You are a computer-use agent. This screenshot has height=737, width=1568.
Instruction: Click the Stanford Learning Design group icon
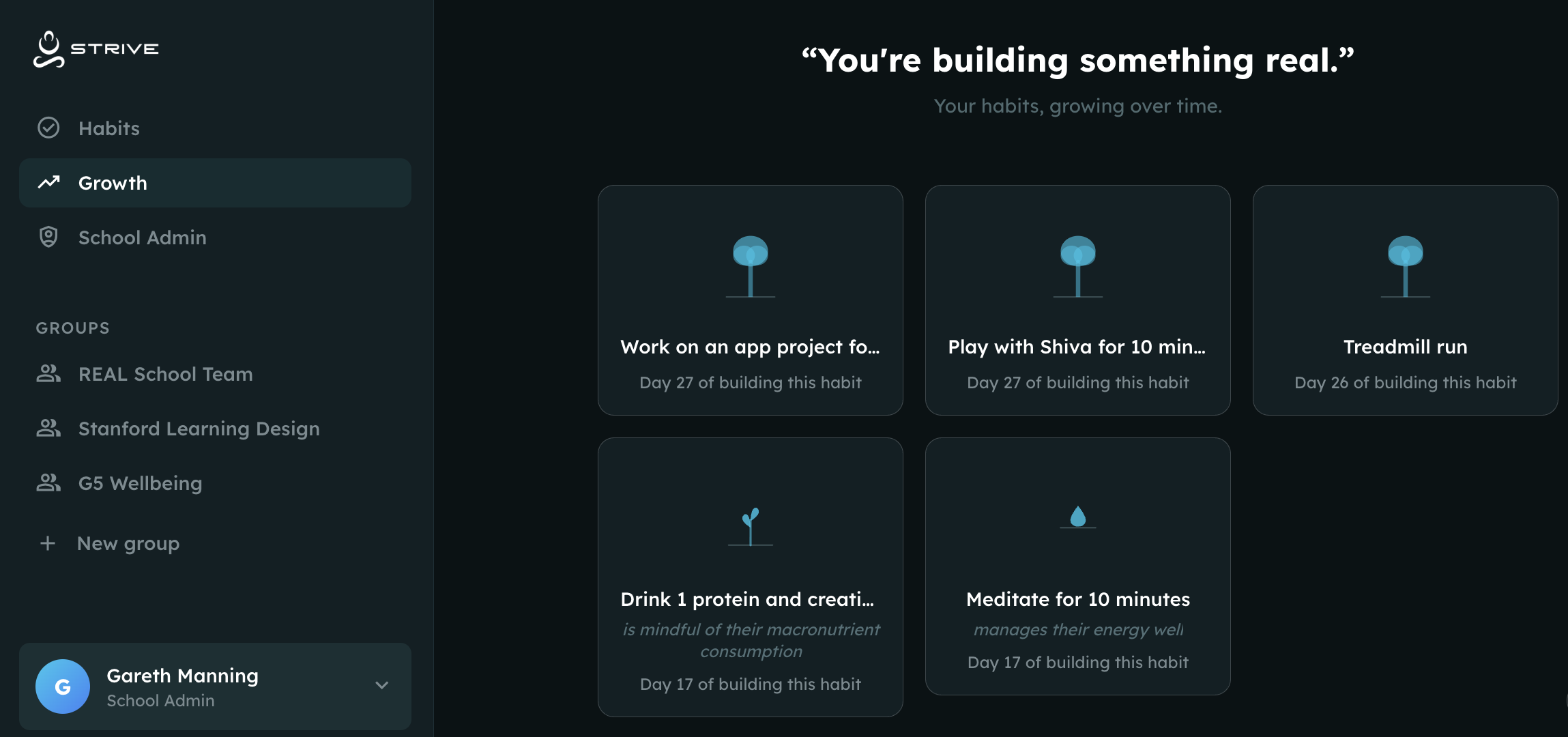click(x=48, y=428)
